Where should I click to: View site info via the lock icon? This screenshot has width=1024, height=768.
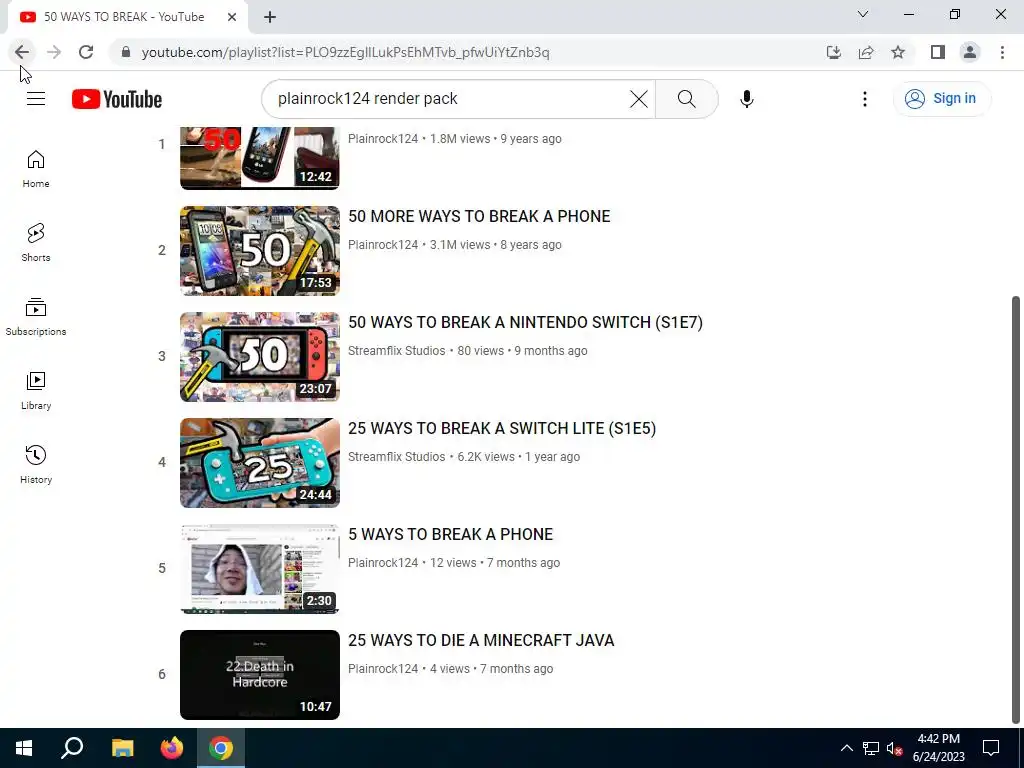click(x=126, y=52)
